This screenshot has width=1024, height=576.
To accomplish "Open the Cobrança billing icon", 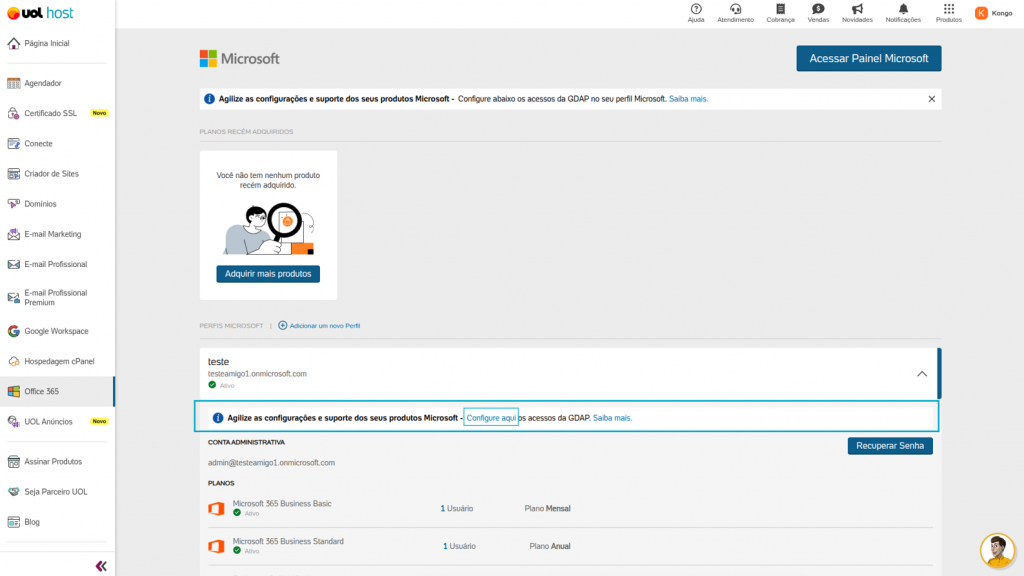I will point(780,9).
